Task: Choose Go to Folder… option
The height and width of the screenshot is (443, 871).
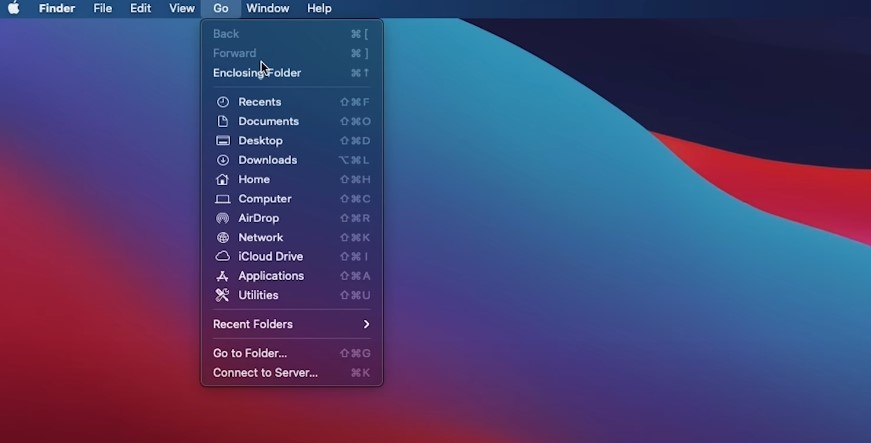Action: pyautogui.click(x=292, y=354)
